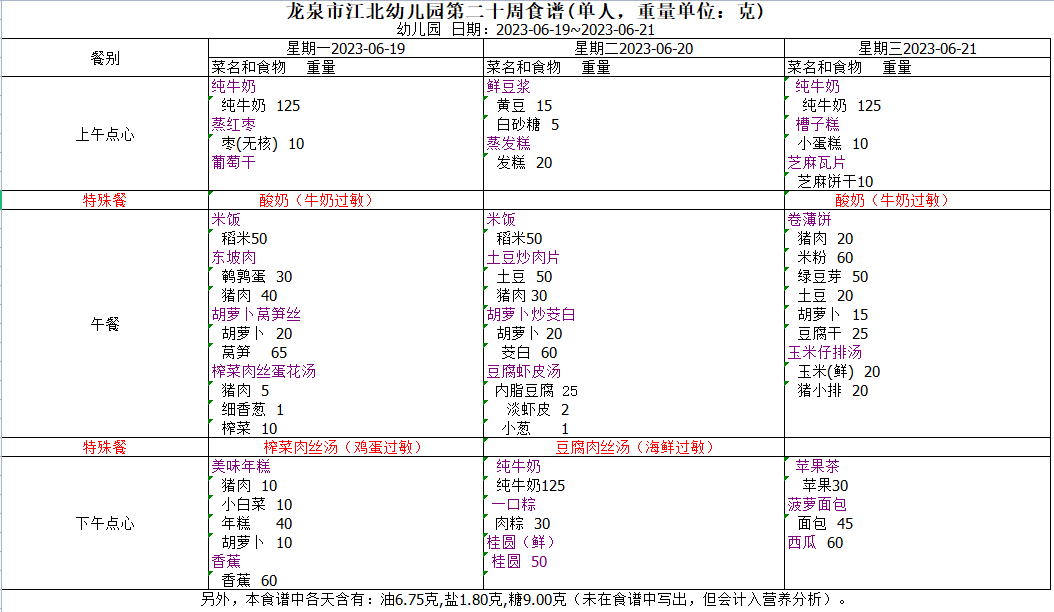Viewport: 1054px width, 612px height.
Task: Click the 茭白 60 ingredient
Action: [x=529, y=352]
